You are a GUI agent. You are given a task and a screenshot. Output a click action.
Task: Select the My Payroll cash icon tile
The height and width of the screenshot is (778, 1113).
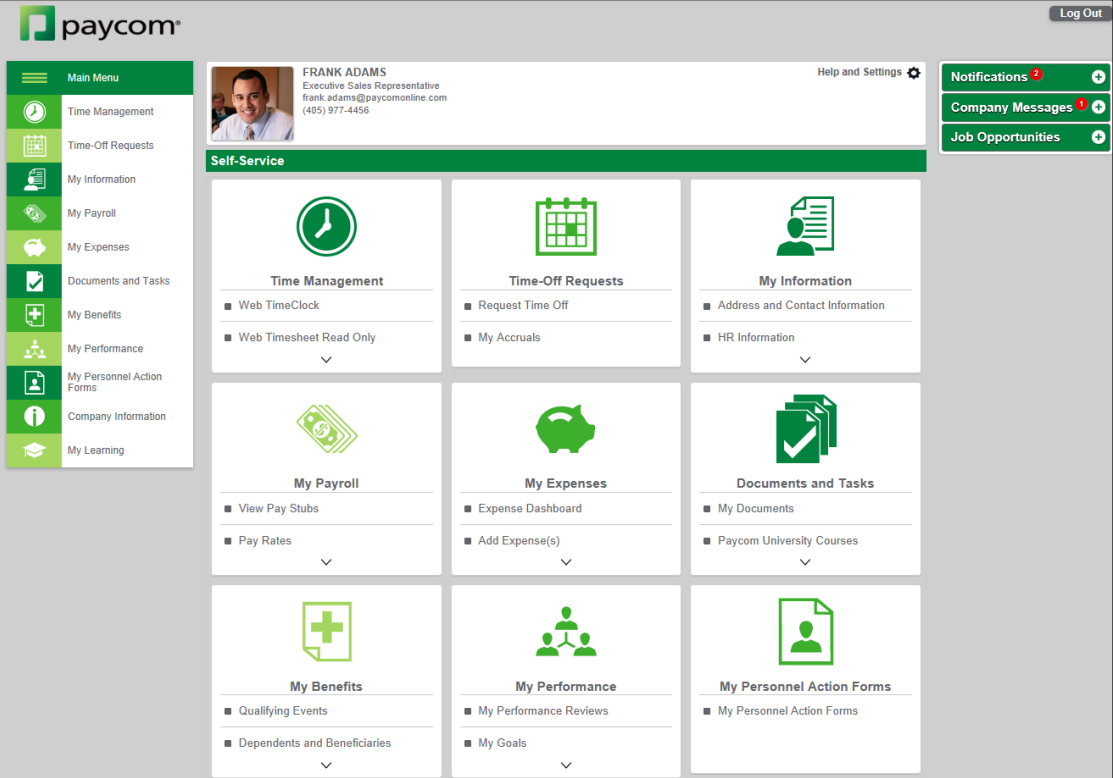(x=326, y=430)
